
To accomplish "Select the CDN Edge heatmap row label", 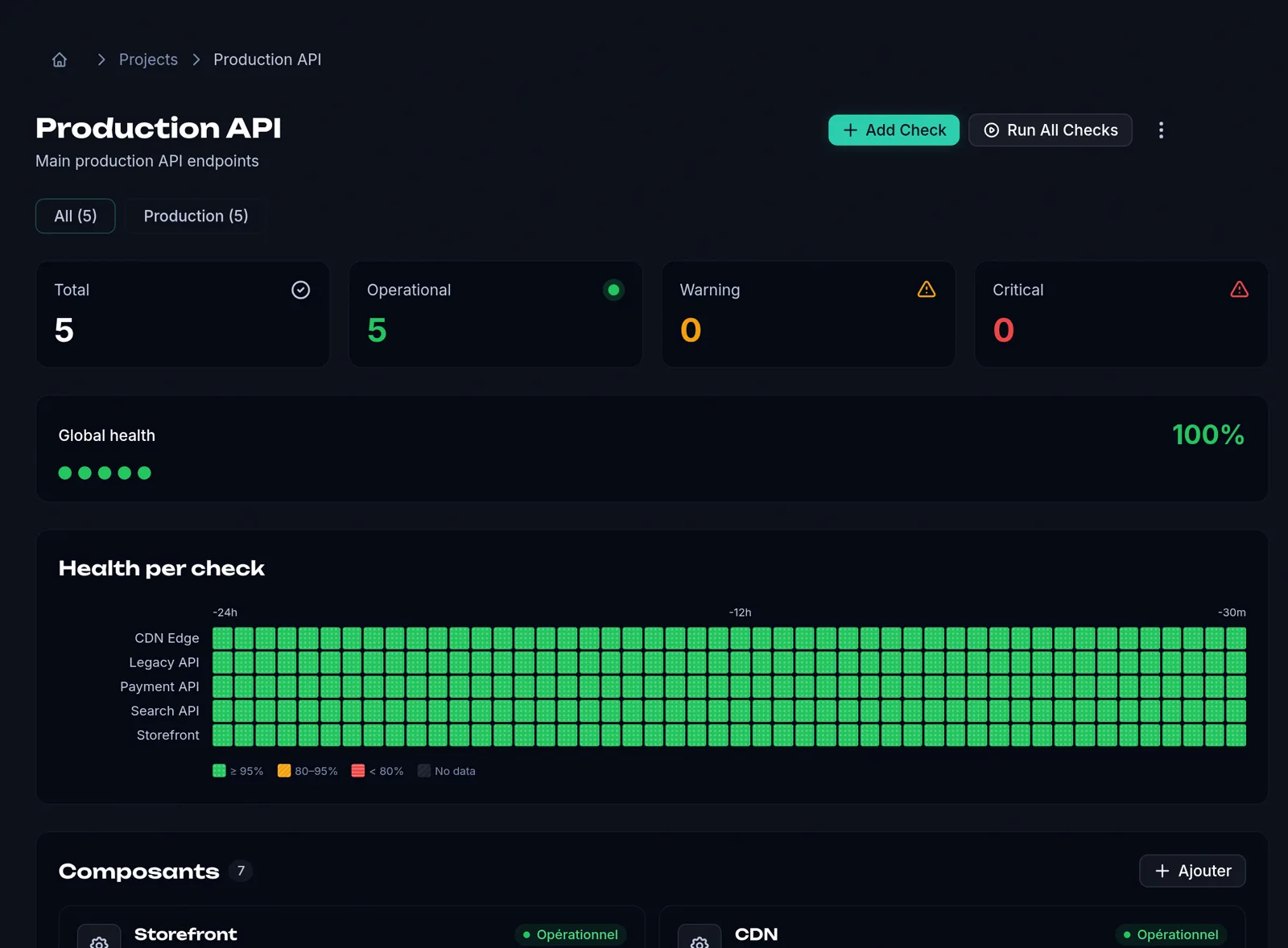I will click(x=167, y=638).
